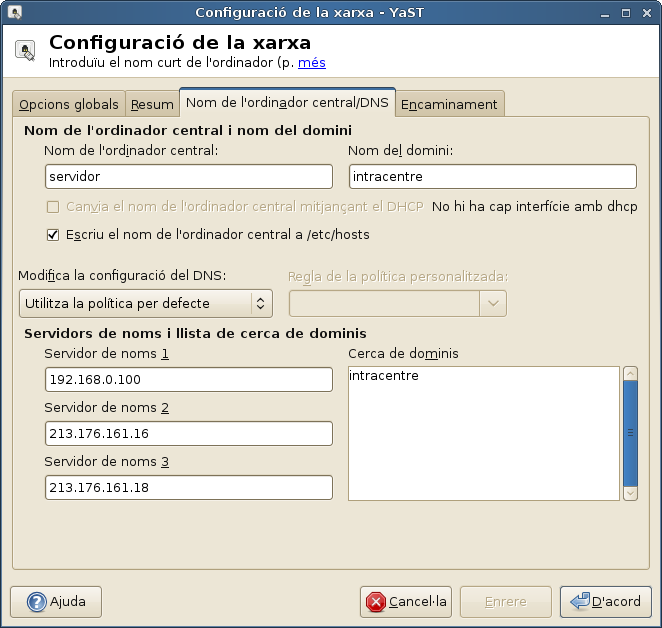This screenshot has width=662, height=628.
Task: Select the Nom de l'ordinador central/DNS tab
Action: tap(287, 102)
